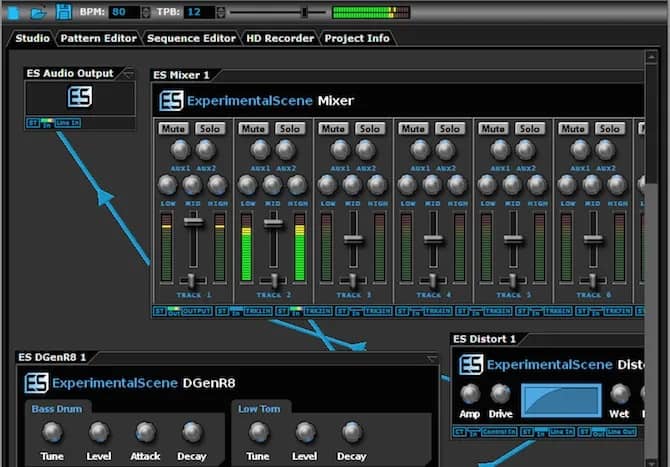Image resolution: width=670 pixels, height=467 pixels.
Task: Click Track 1 volume fader handle
Action: [194, 222]
